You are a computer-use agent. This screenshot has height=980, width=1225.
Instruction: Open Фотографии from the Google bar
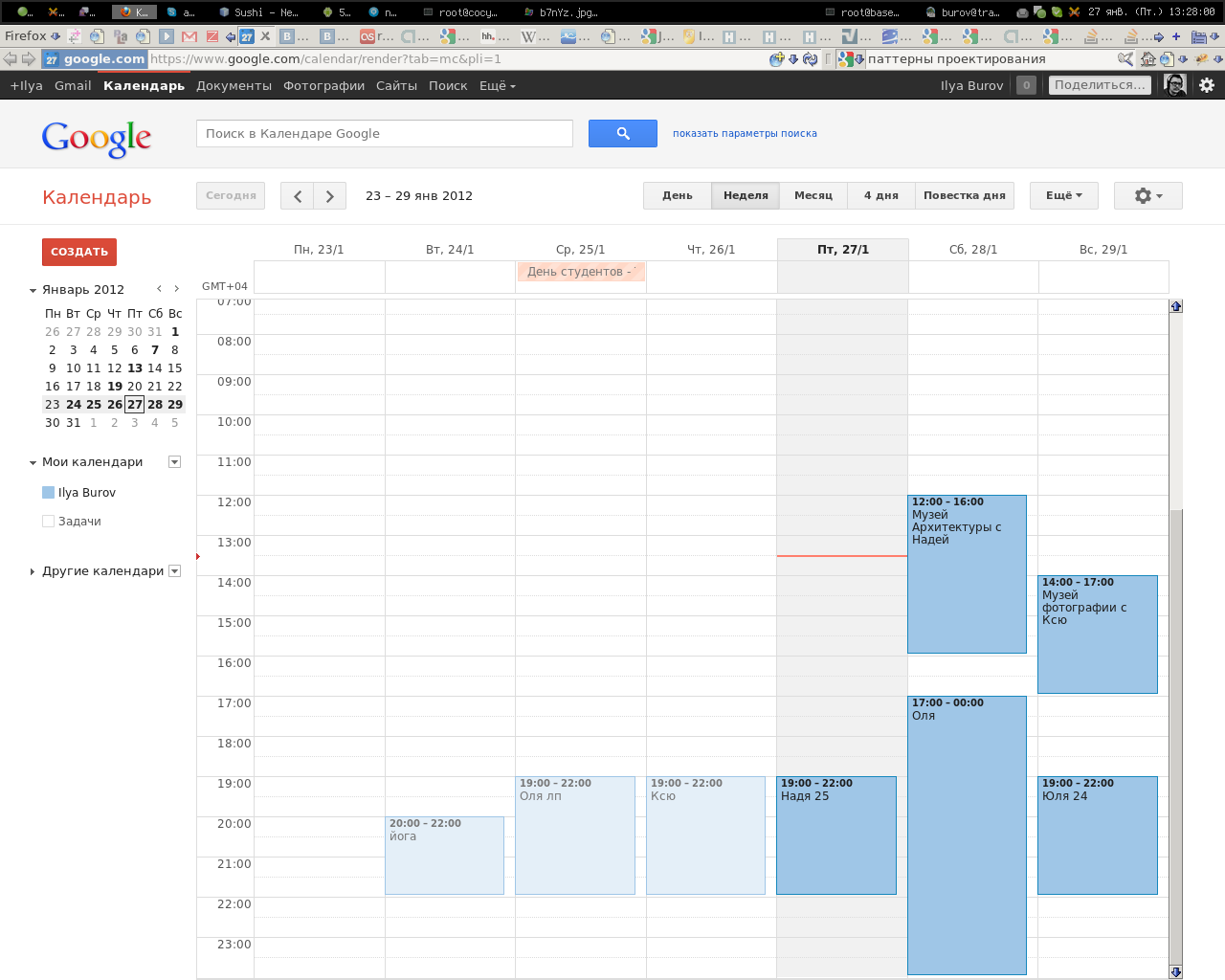pos(323,85)
